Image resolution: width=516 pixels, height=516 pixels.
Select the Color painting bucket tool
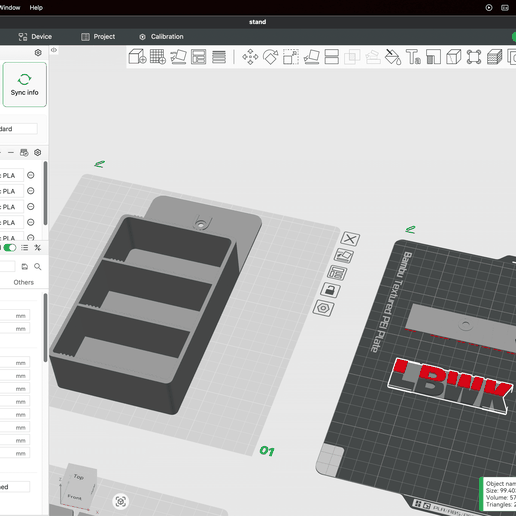(393, 57)
